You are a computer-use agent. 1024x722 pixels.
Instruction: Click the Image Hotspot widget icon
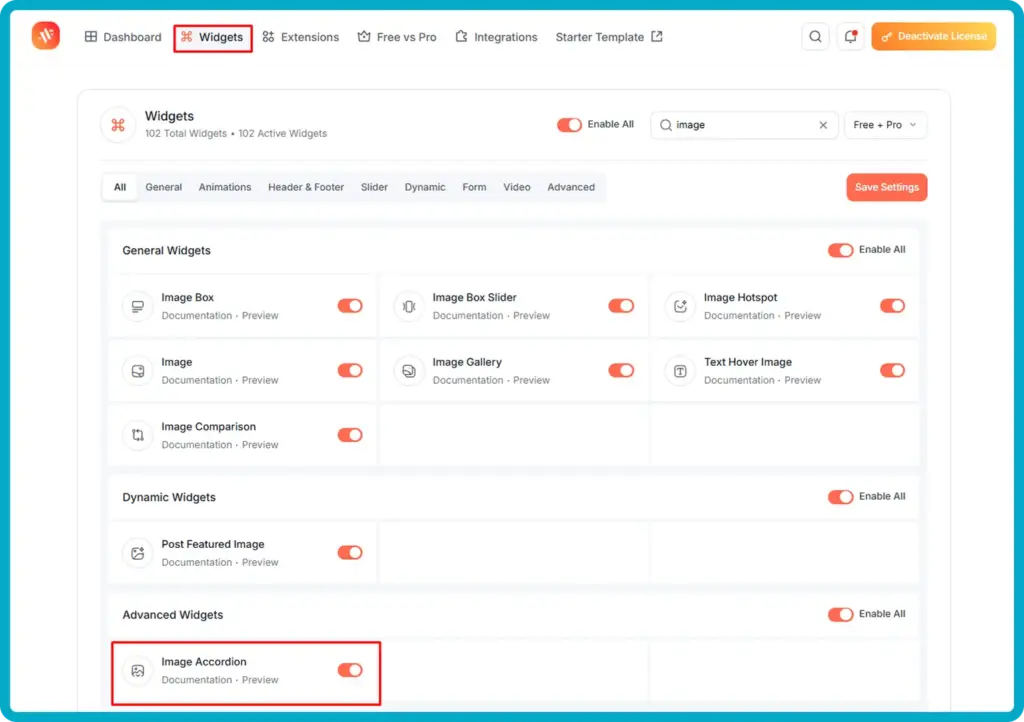[x=680, y=306]
